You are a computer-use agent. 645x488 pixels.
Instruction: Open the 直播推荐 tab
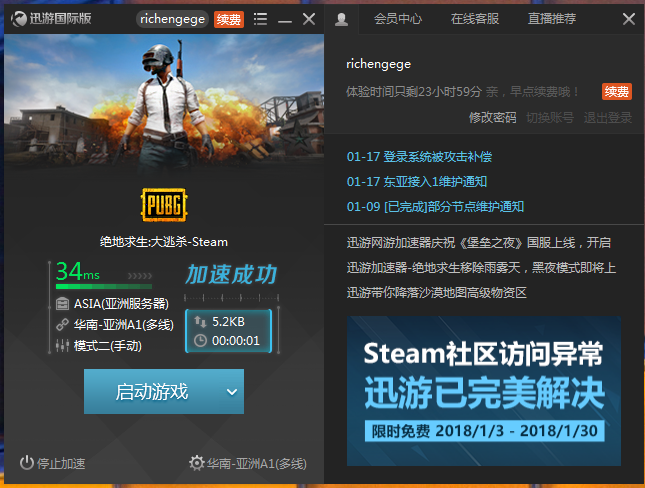pyautogui.click(x=552, y=19)
